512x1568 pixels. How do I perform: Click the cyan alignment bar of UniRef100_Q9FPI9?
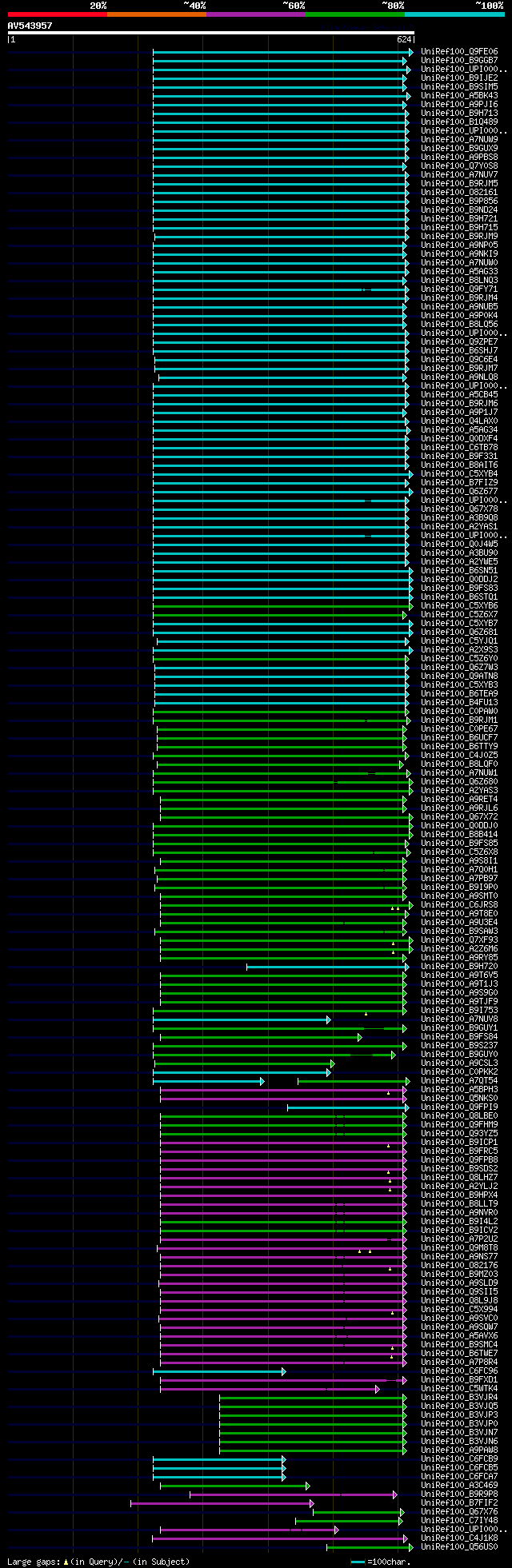click(x=347, y=1107)
